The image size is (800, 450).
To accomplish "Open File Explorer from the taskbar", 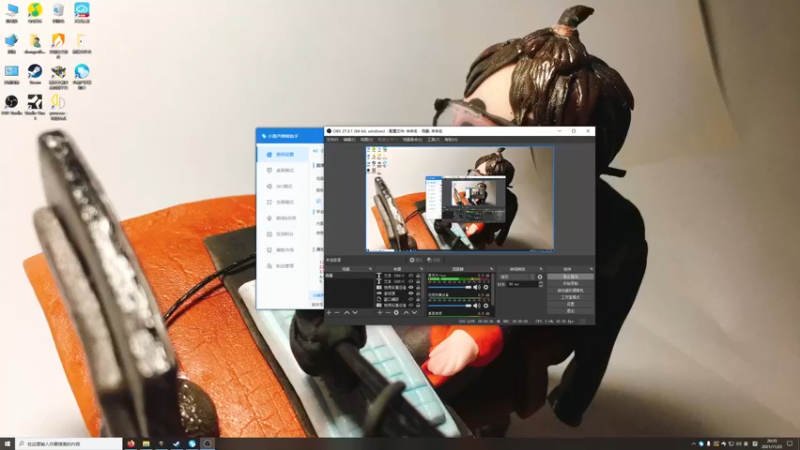I will coord(146,443).
